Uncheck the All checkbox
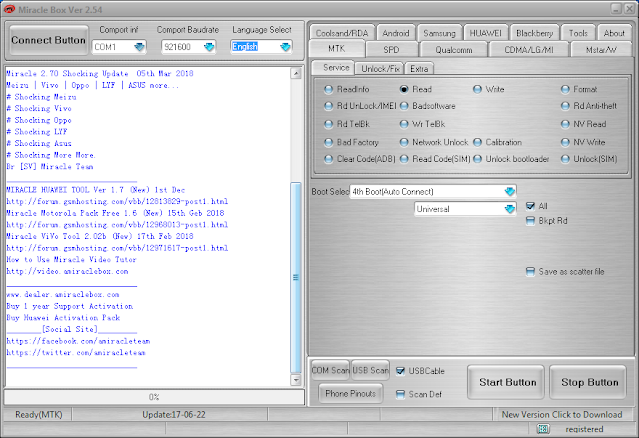 (530, 206)
